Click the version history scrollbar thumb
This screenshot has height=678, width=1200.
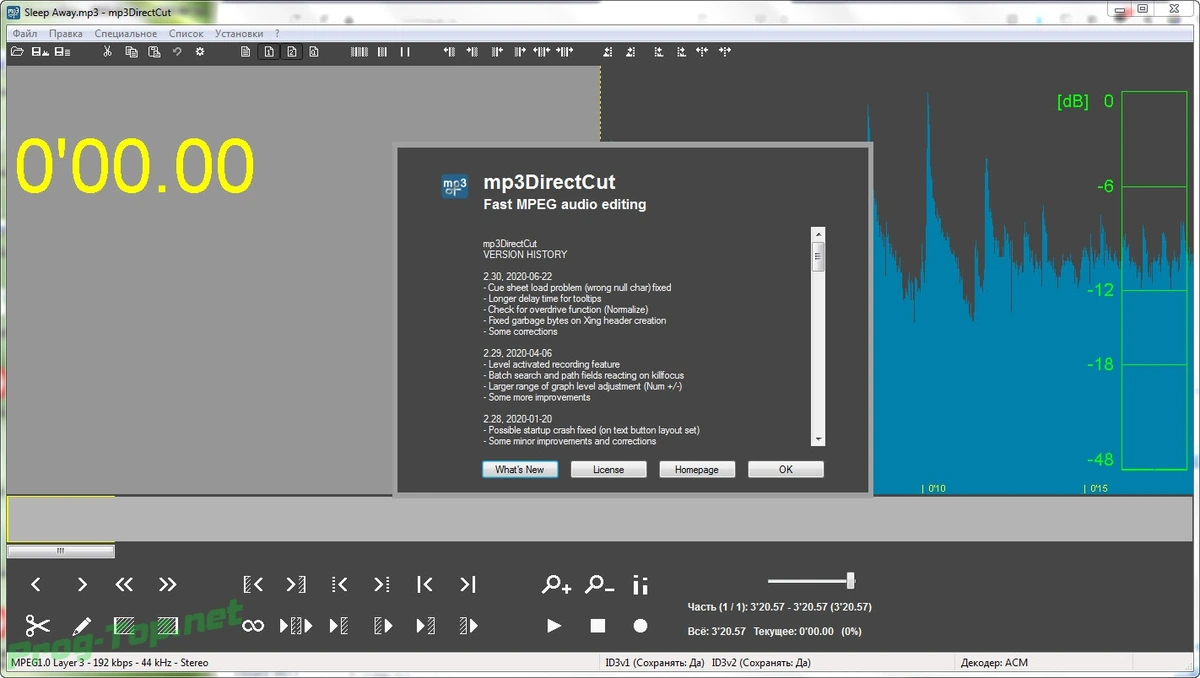(818, 257)
